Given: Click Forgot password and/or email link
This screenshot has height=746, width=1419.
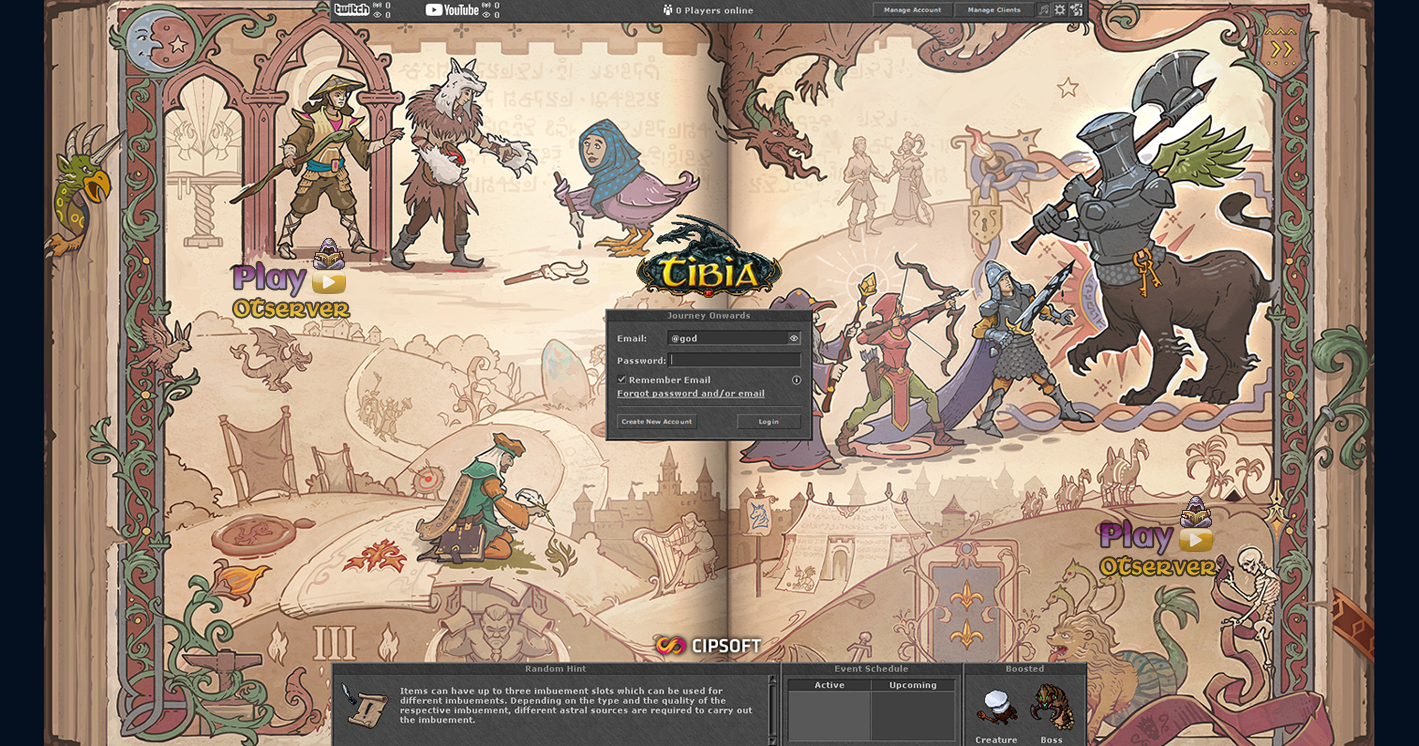Looking at the screenshot, I should (x=690, y=394).
